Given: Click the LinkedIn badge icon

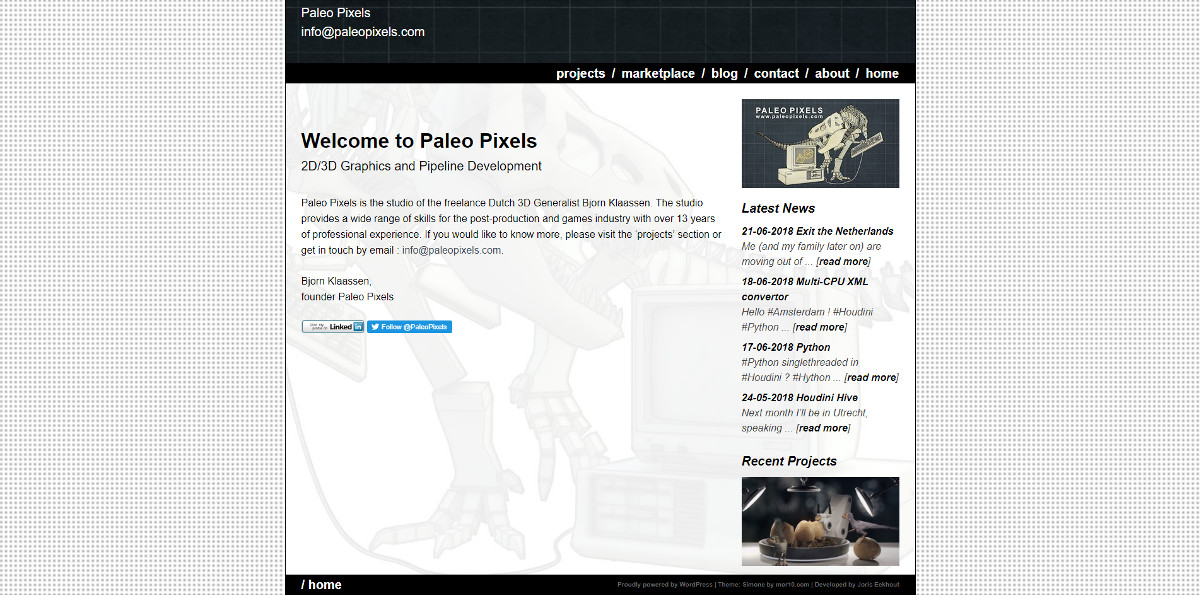Looking at the screenshot, I should coord(330,326).
